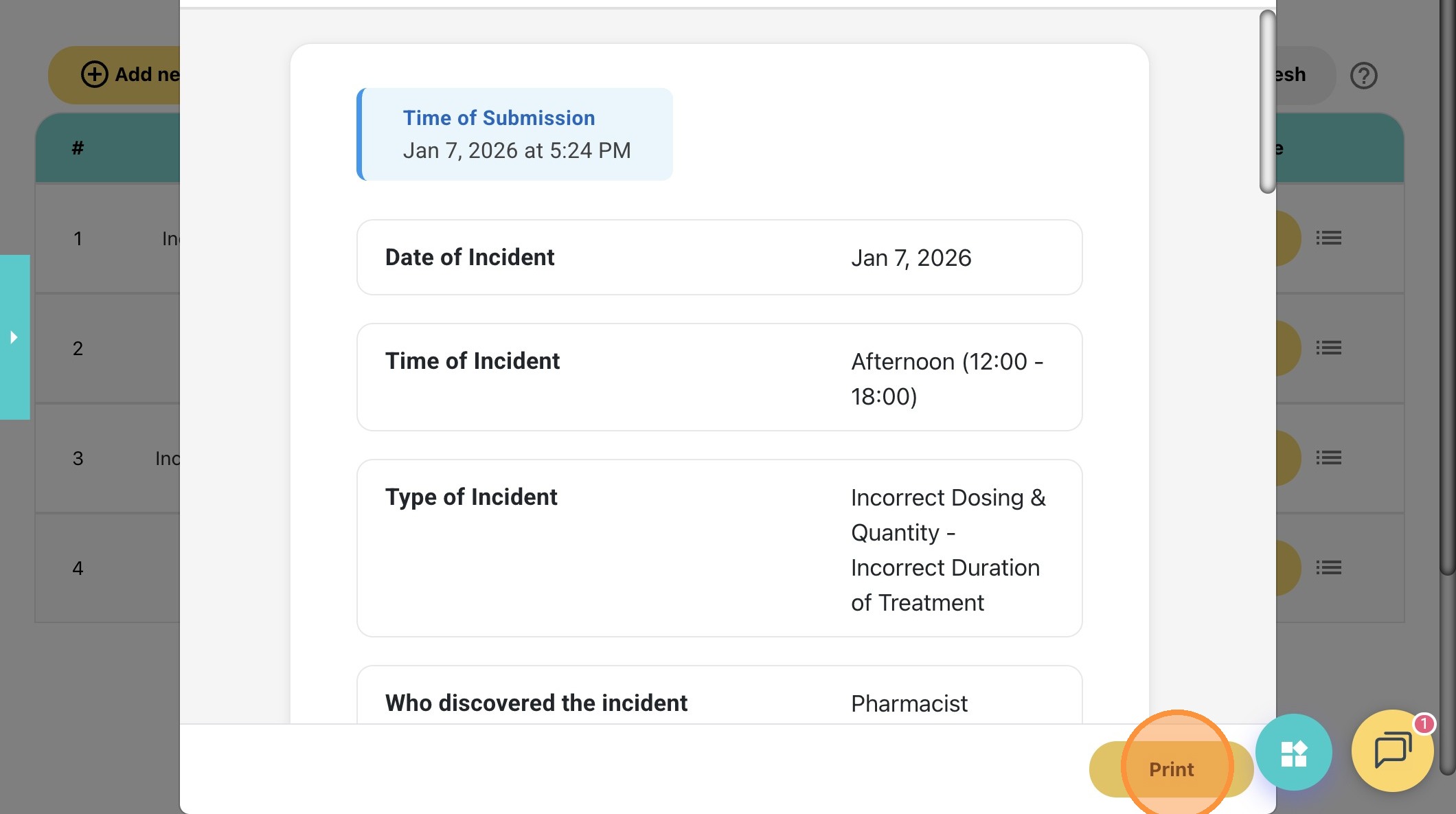Viewport: 1456px width, 814px height.
Task: Click the modal's vertical scrollbar thumb
Action: pyautogui.click(x=1267, y=102)
